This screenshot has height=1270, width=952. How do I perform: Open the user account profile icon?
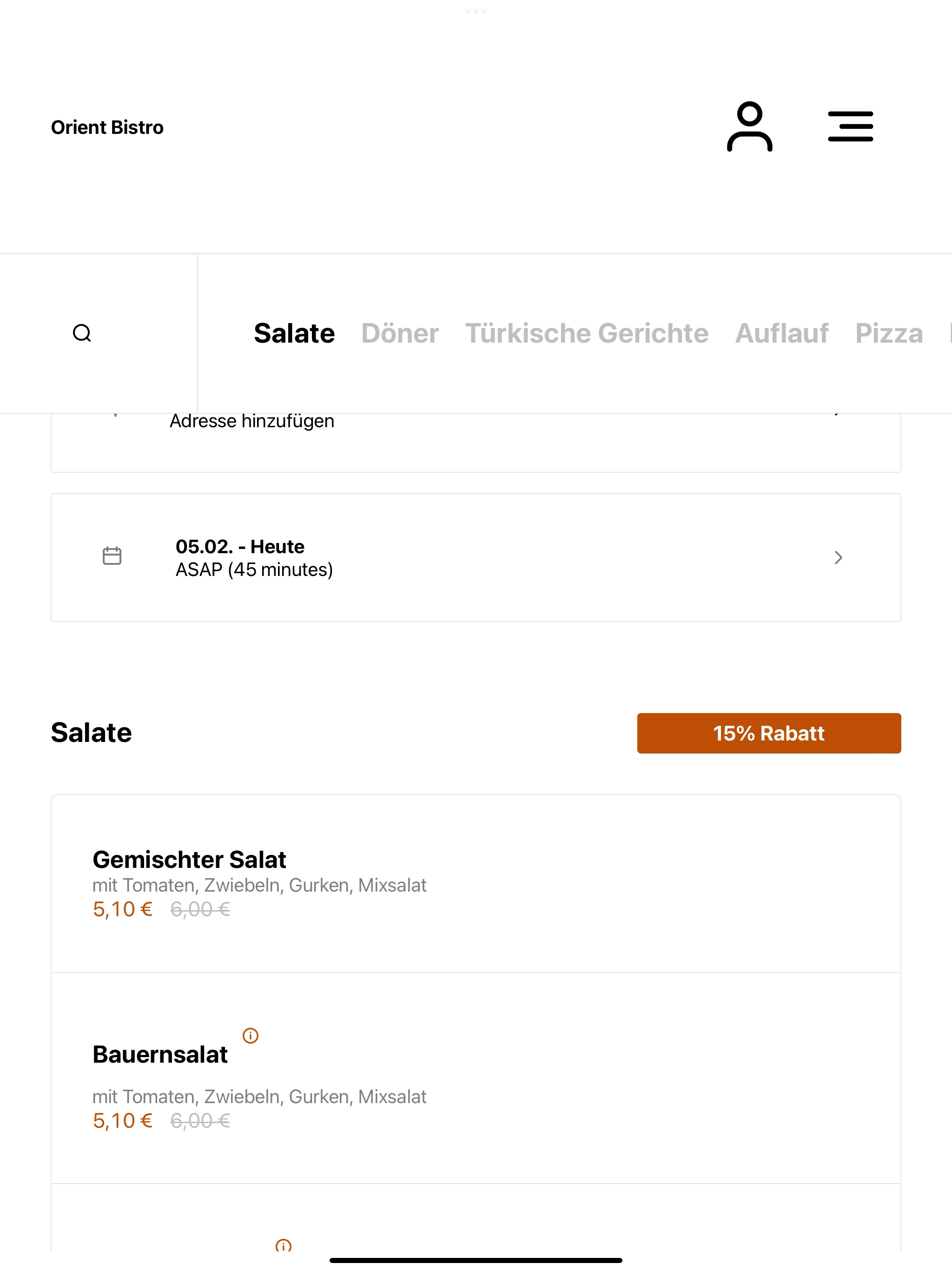[x=749, y=127]
